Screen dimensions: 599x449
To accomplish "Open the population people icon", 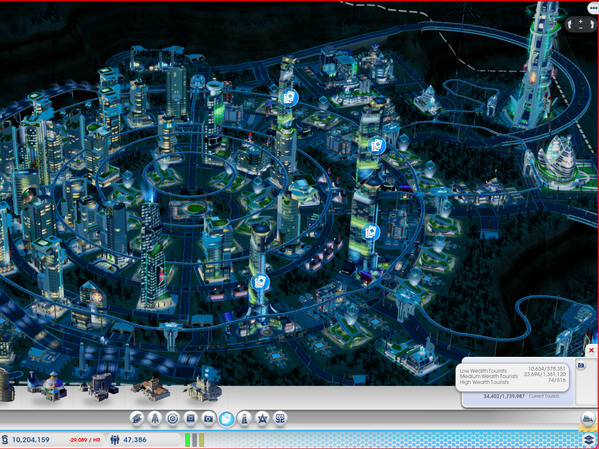I will click(x=115, y=439).
